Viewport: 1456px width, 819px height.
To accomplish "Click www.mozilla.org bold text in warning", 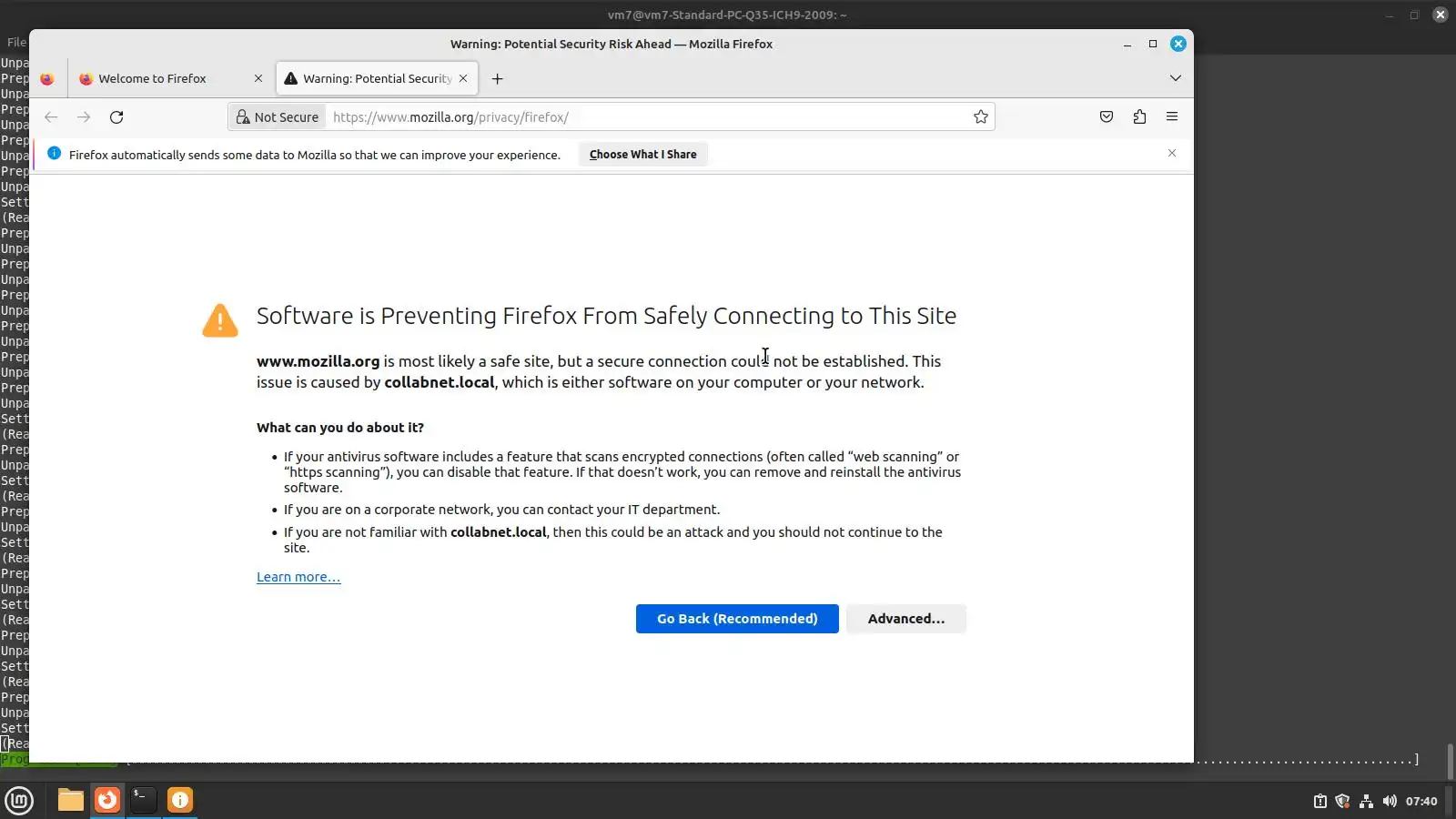I will (318, 361).
